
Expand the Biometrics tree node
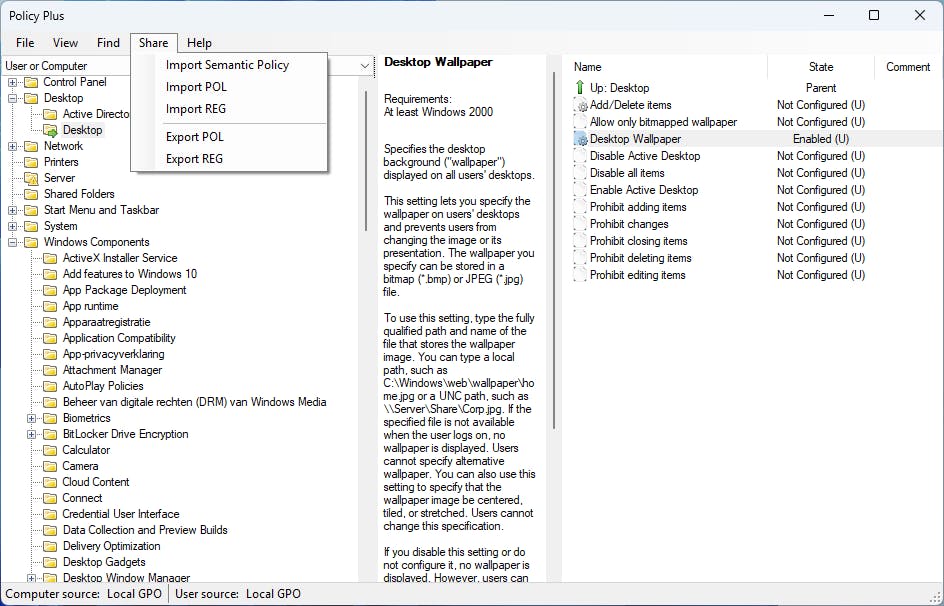pos(31,418)
